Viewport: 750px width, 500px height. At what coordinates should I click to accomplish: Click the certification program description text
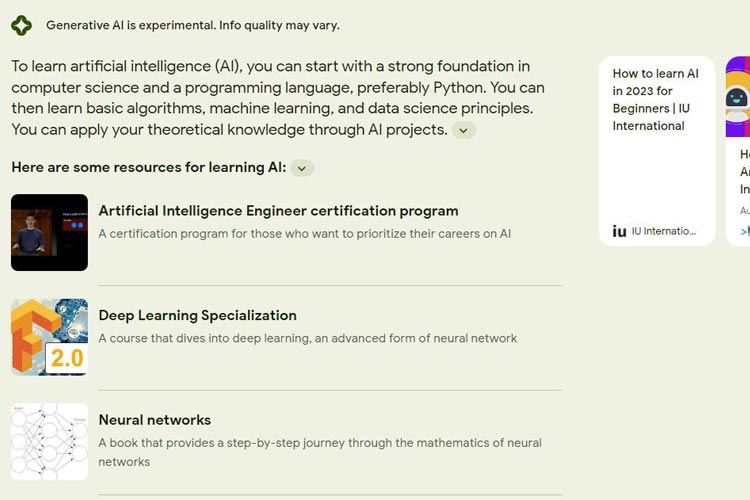305,233
